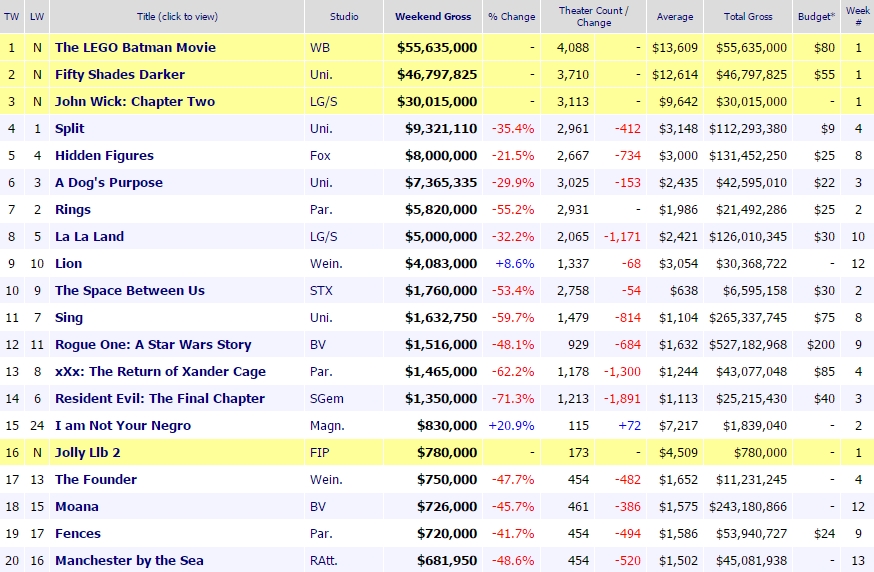Open the Rings movie link

[72, 210]
